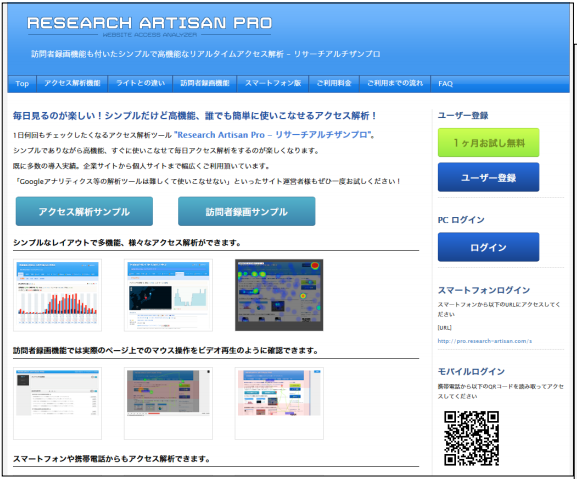Open the pink-highlighted recording page thumbnail

pos(279,403)
